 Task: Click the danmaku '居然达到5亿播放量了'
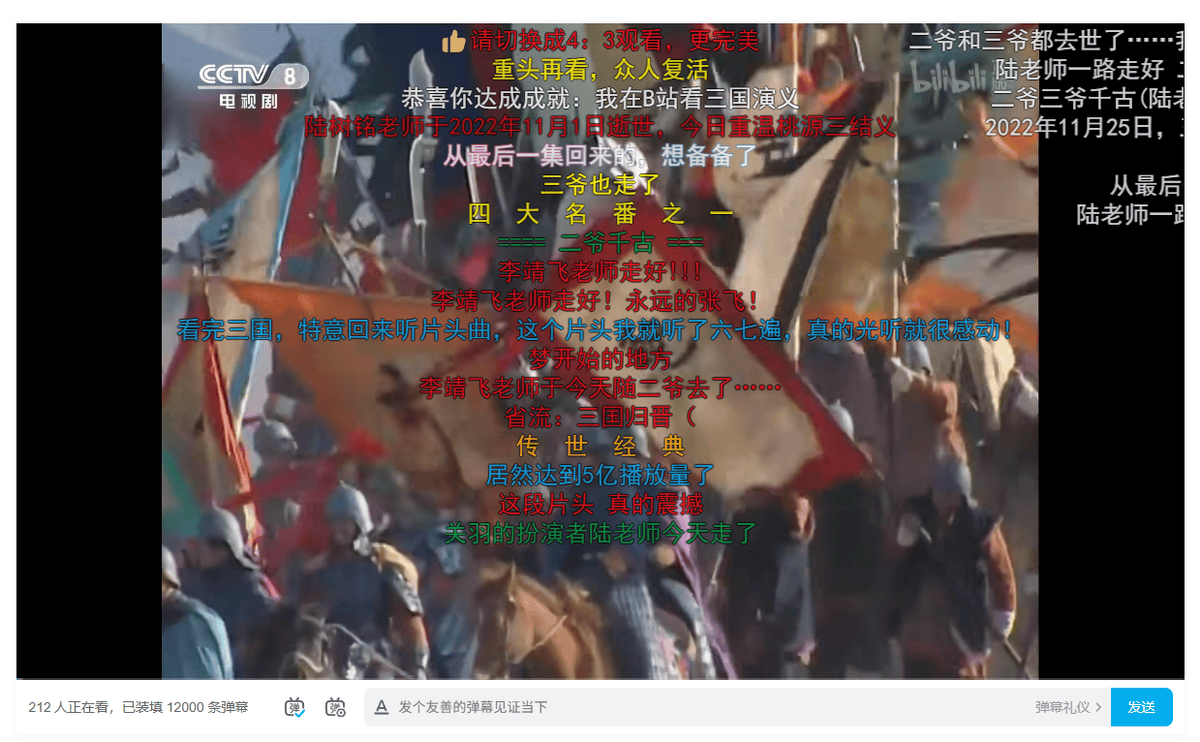point(600,474)
